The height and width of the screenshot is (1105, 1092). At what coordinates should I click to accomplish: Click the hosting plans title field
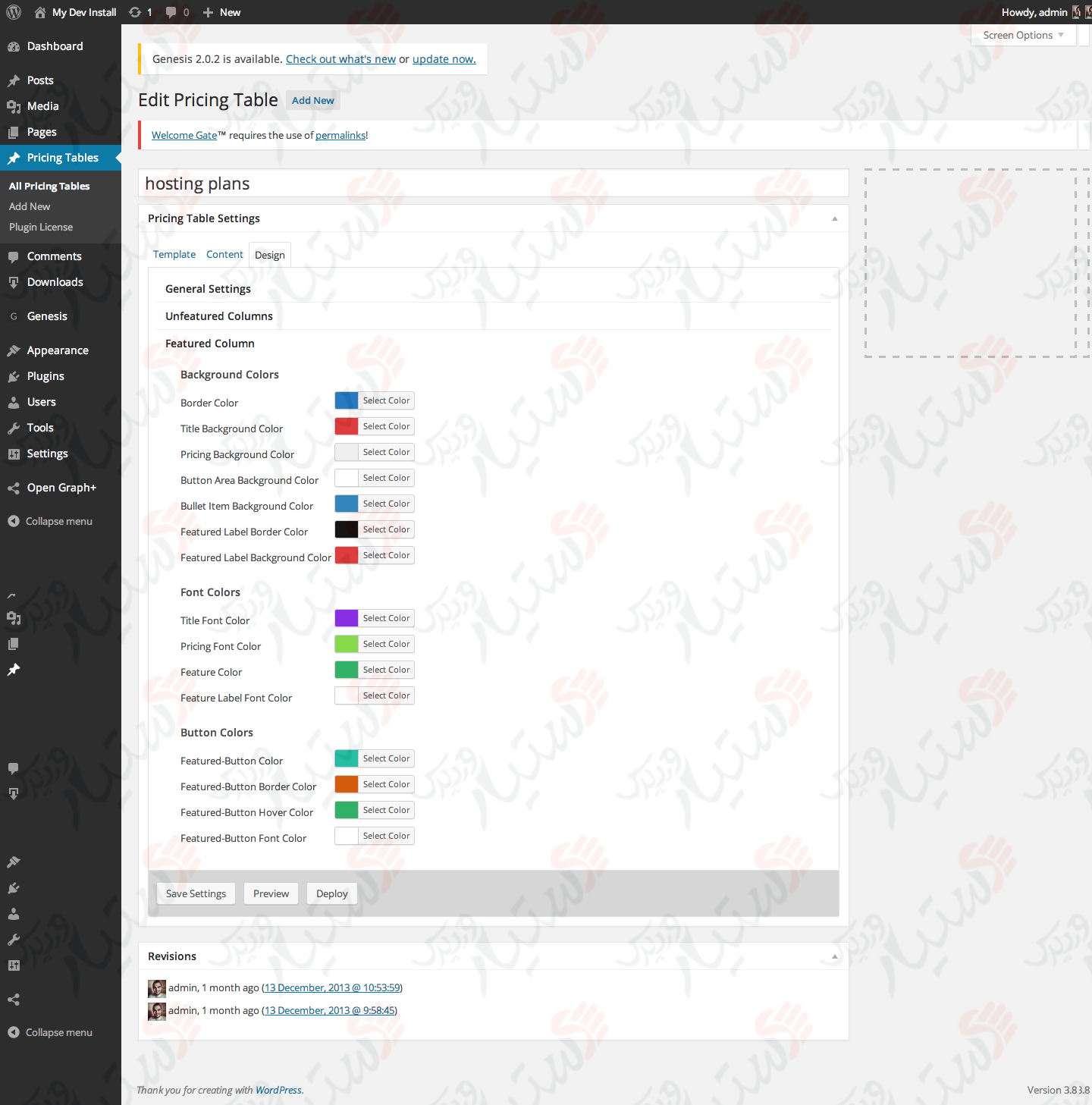(x=493, y=183)
